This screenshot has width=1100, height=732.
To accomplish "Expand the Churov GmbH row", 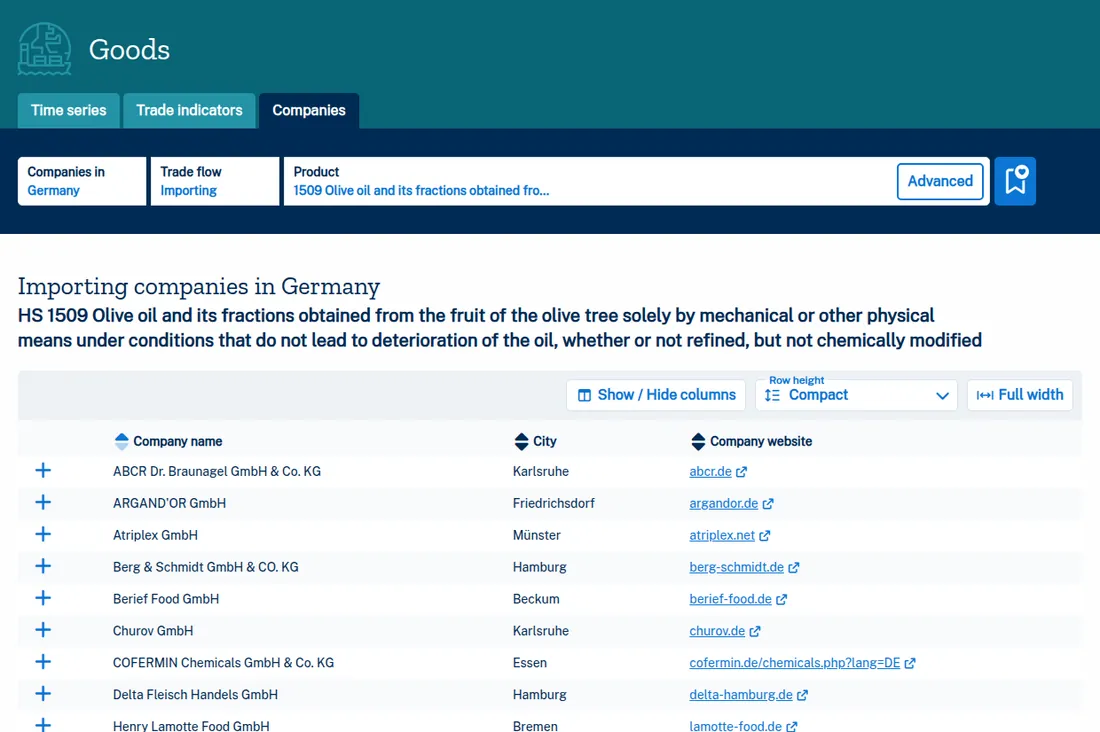I will point(43,630).
